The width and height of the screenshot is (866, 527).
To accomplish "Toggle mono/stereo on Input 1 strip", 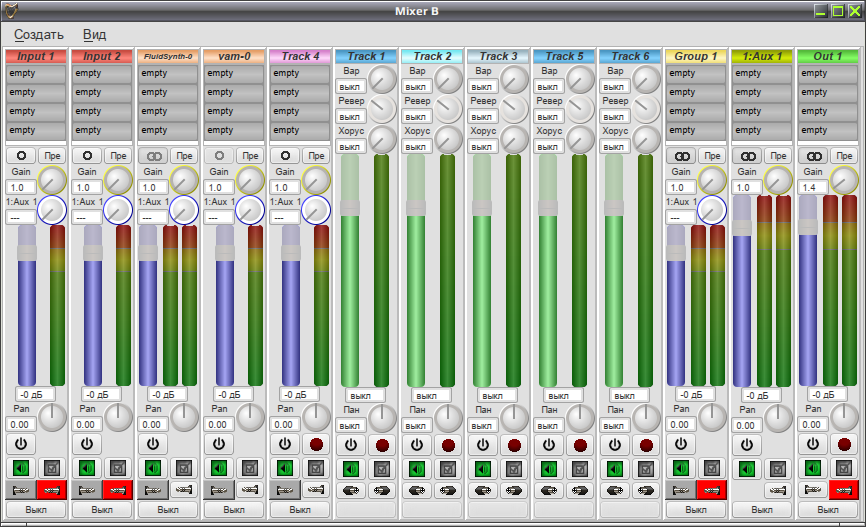I will 21,156.
